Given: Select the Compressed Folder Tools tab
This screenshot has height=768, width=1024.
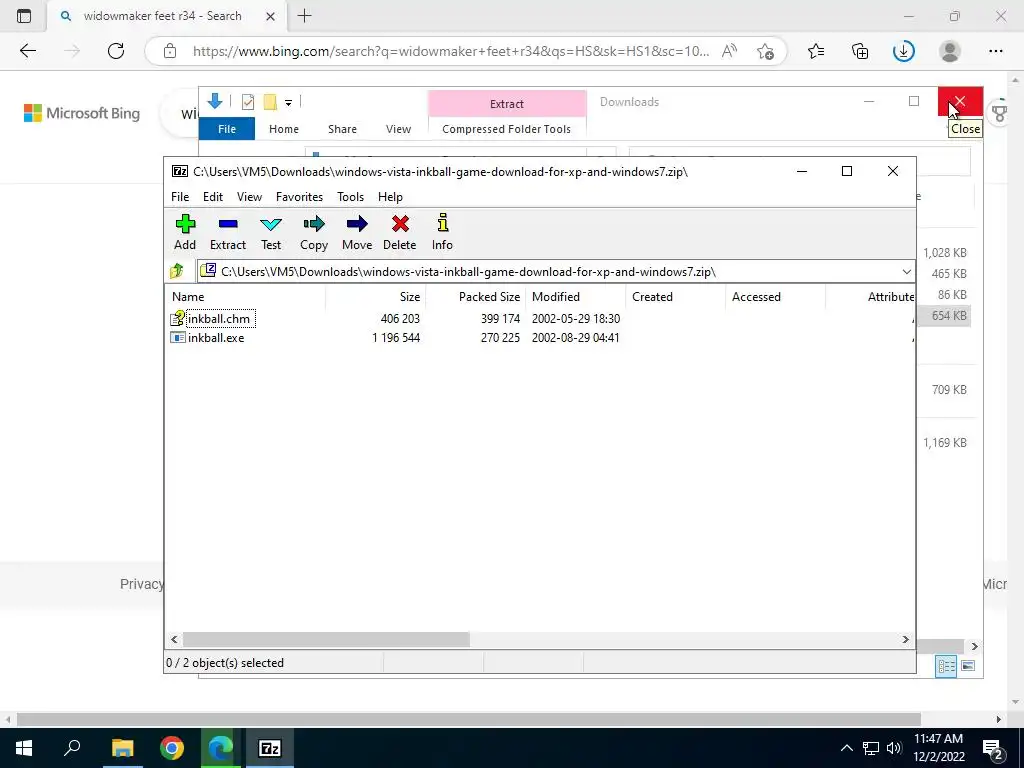Looking at the screenshot, I should [506, 129].
